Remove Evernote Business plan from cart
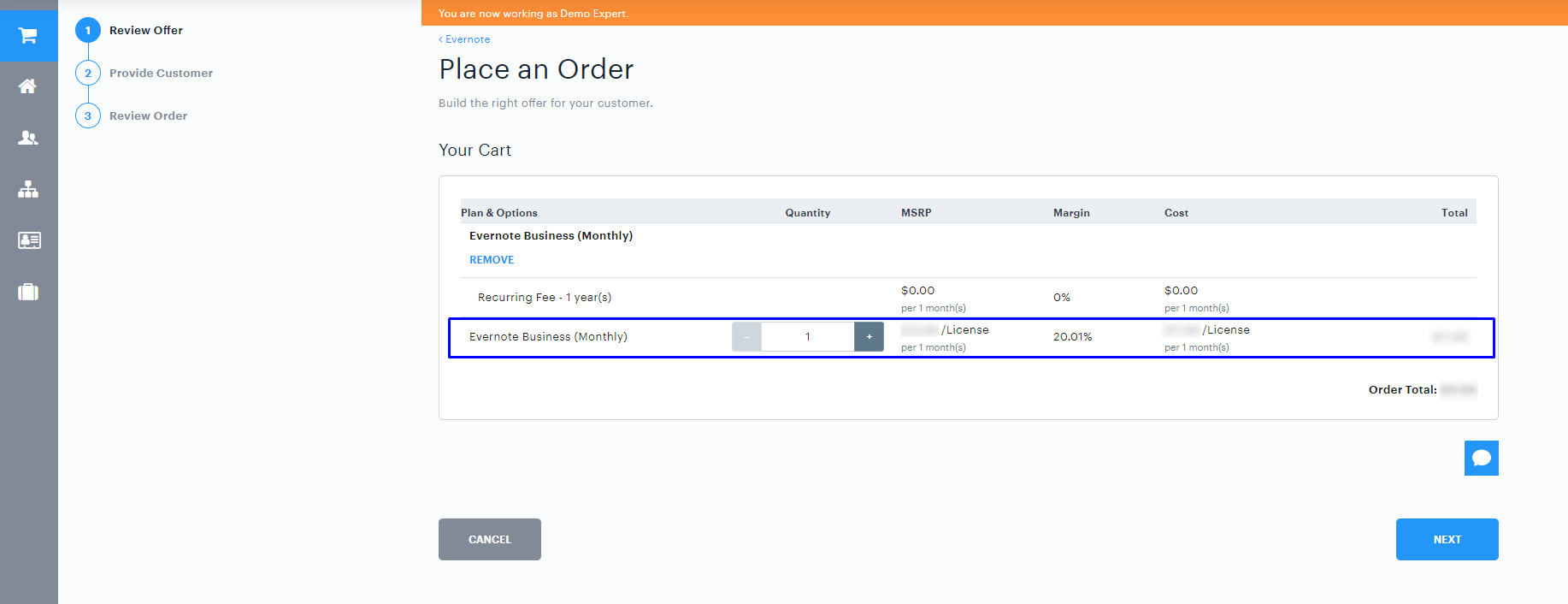 click(492, 260)
